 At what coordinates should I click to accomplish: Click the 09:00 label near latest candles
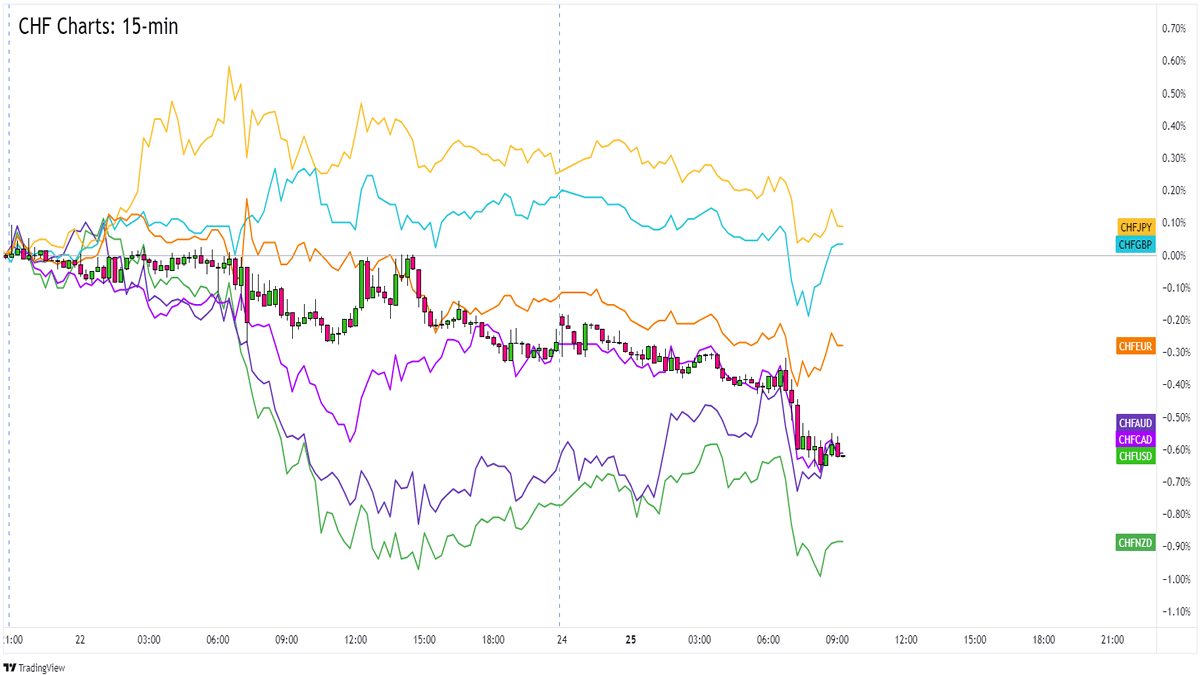click(837, 639)
